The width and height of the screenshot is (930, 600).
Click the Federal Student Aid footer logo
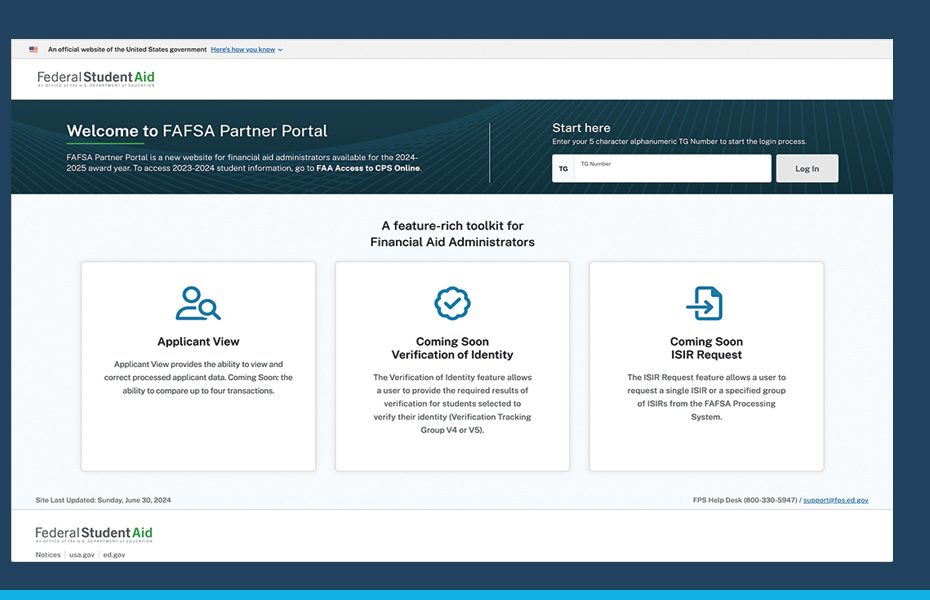(92, 532)
